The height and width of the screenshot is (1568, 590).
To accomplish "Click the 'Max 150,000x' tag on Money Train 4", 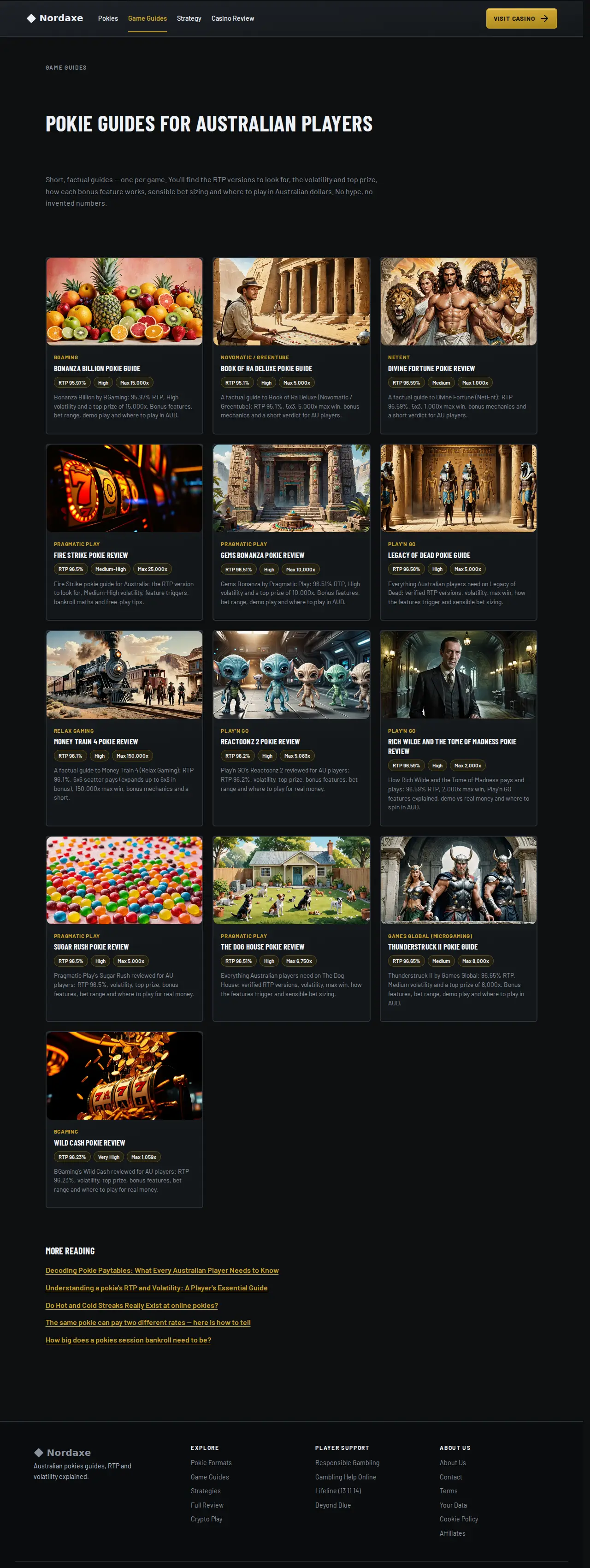I will click(133, 756).
